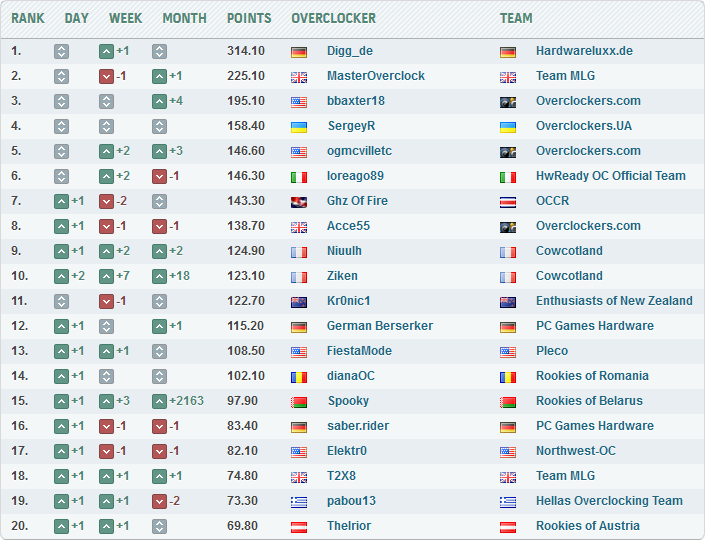Open the Hardwareluxx.de team page
The width and height of the screenshot is (705, 540).
[x=584, y=51]
